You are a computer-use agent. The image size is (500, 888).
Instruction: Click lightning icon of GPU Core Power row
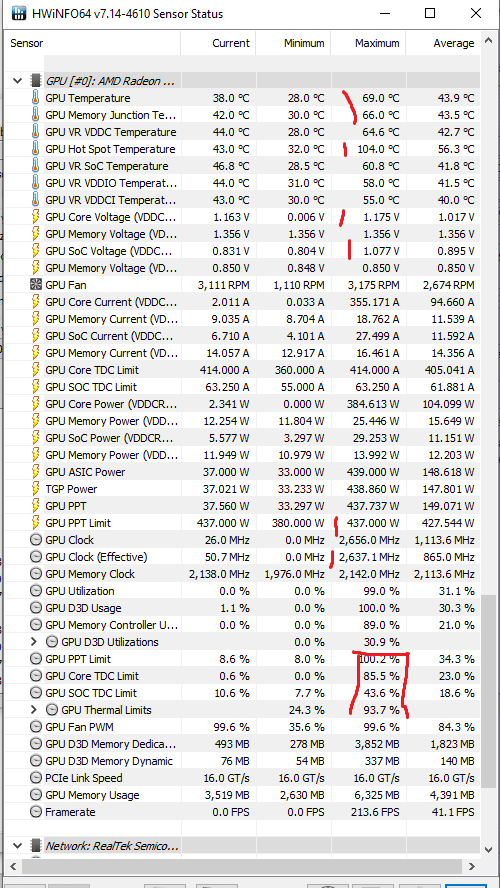pyautogui.click(x=36, y=404)
